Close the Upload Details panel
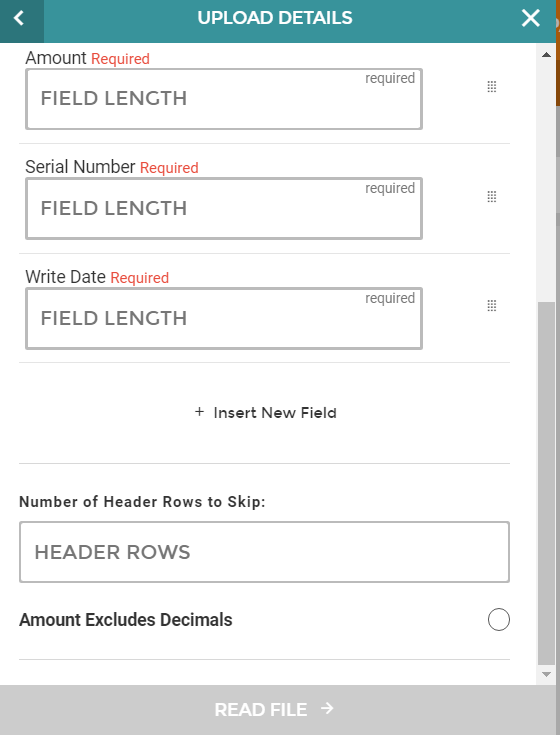This screenshot has height=735, width=560. tap(530, 18)
